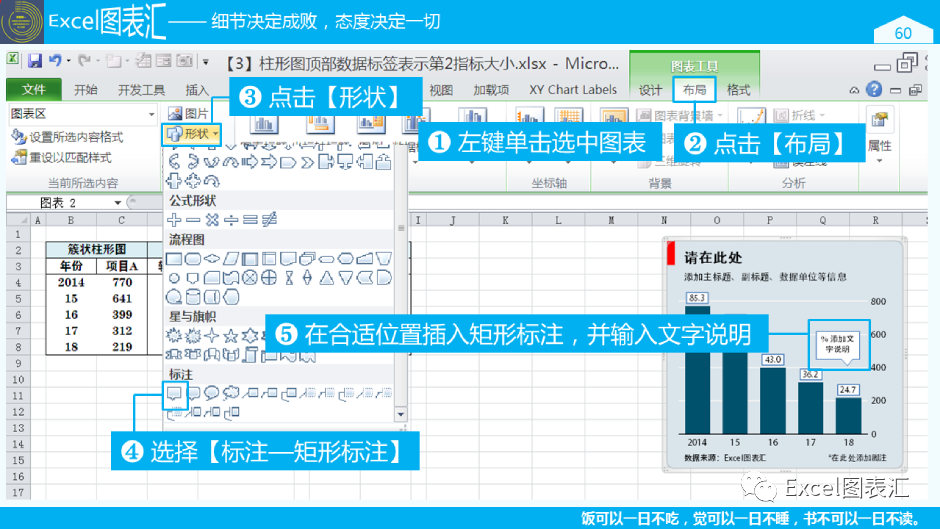Click 设置所选内容格式 button
The image size is (940, 529).
[68, 137]
